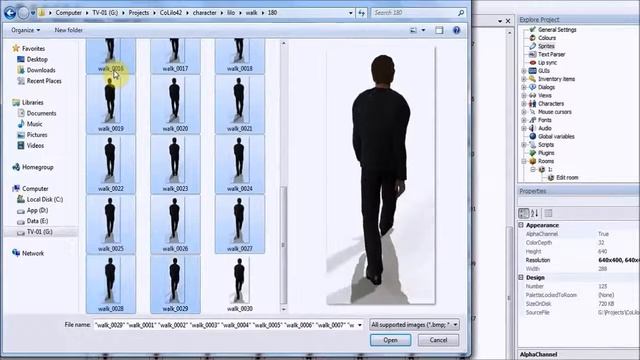This screenshot has width=640, height=360.
Task: Click the 'Projects' breadcrumb in the address bar
Action: coord(139,13)
